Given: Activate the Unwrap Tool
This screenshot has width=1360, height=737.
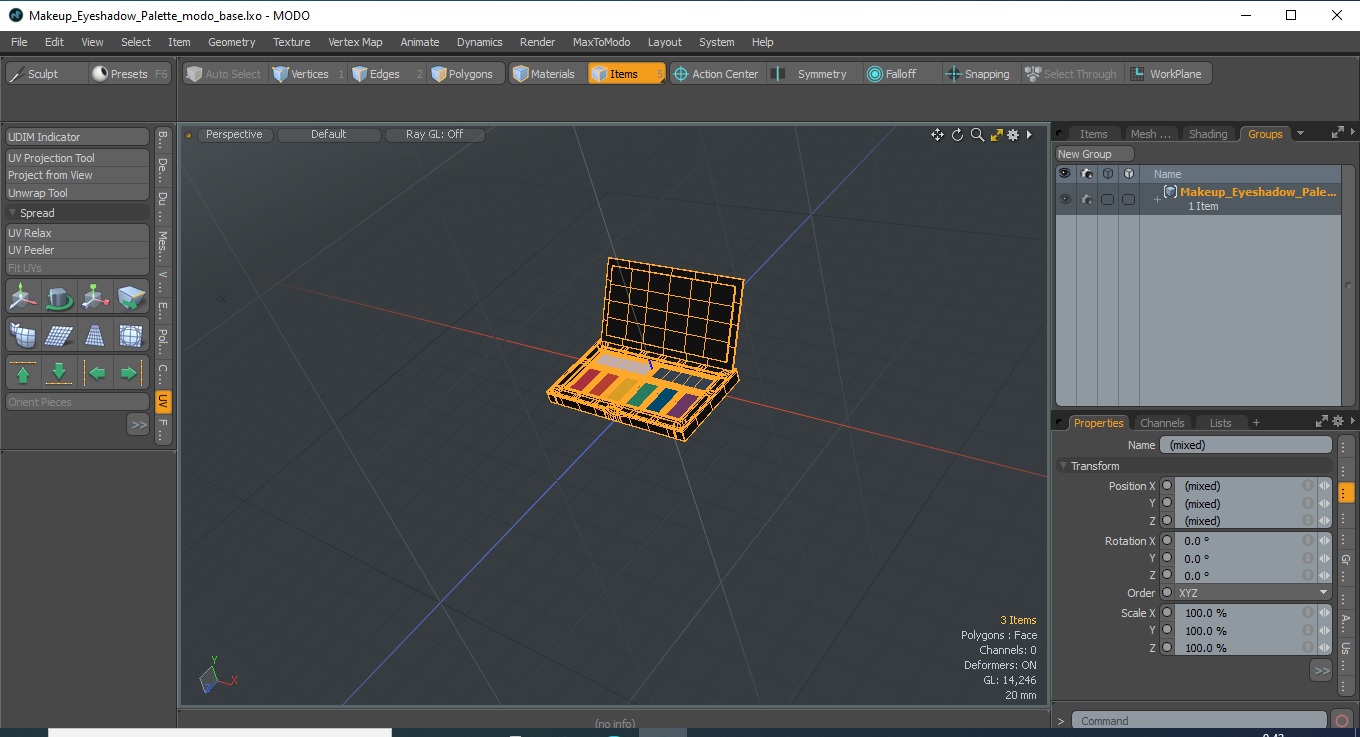Looking at the screenshot, I should (x=78, y=193).
